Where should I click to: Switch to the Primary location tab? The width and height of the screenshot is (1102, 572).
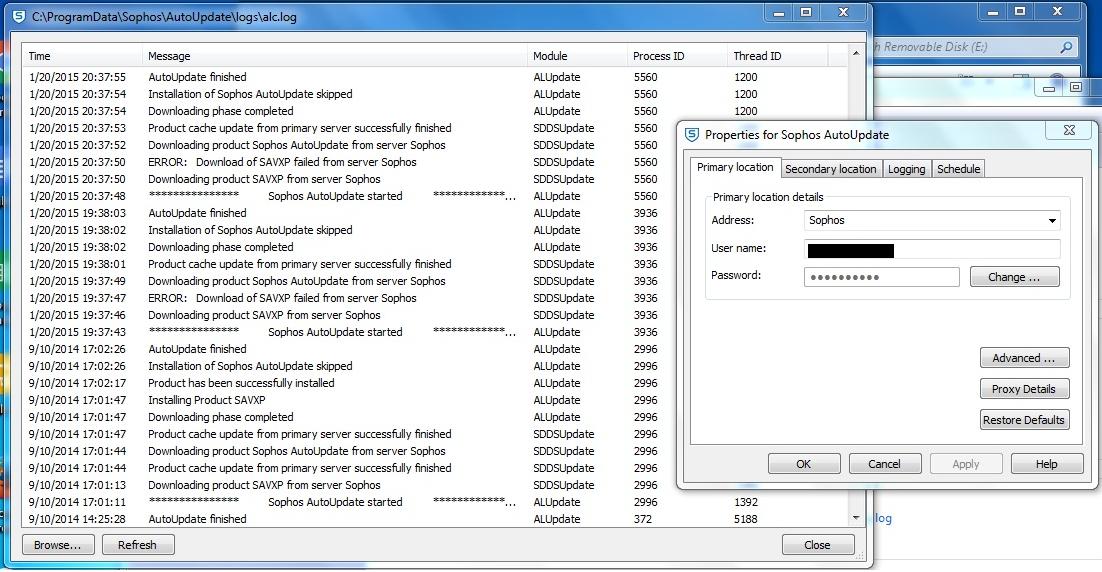coord(734,167)
